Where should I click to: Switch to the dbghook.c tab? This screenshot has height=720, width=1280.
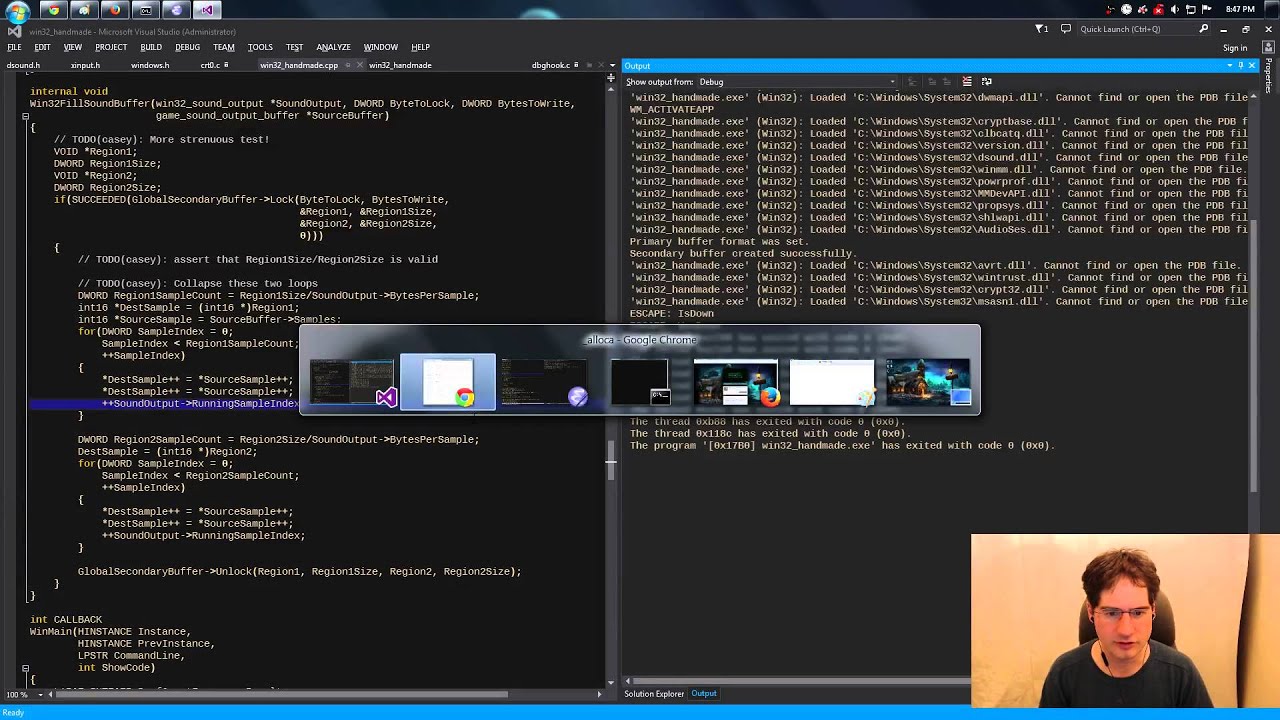[551, 65]
